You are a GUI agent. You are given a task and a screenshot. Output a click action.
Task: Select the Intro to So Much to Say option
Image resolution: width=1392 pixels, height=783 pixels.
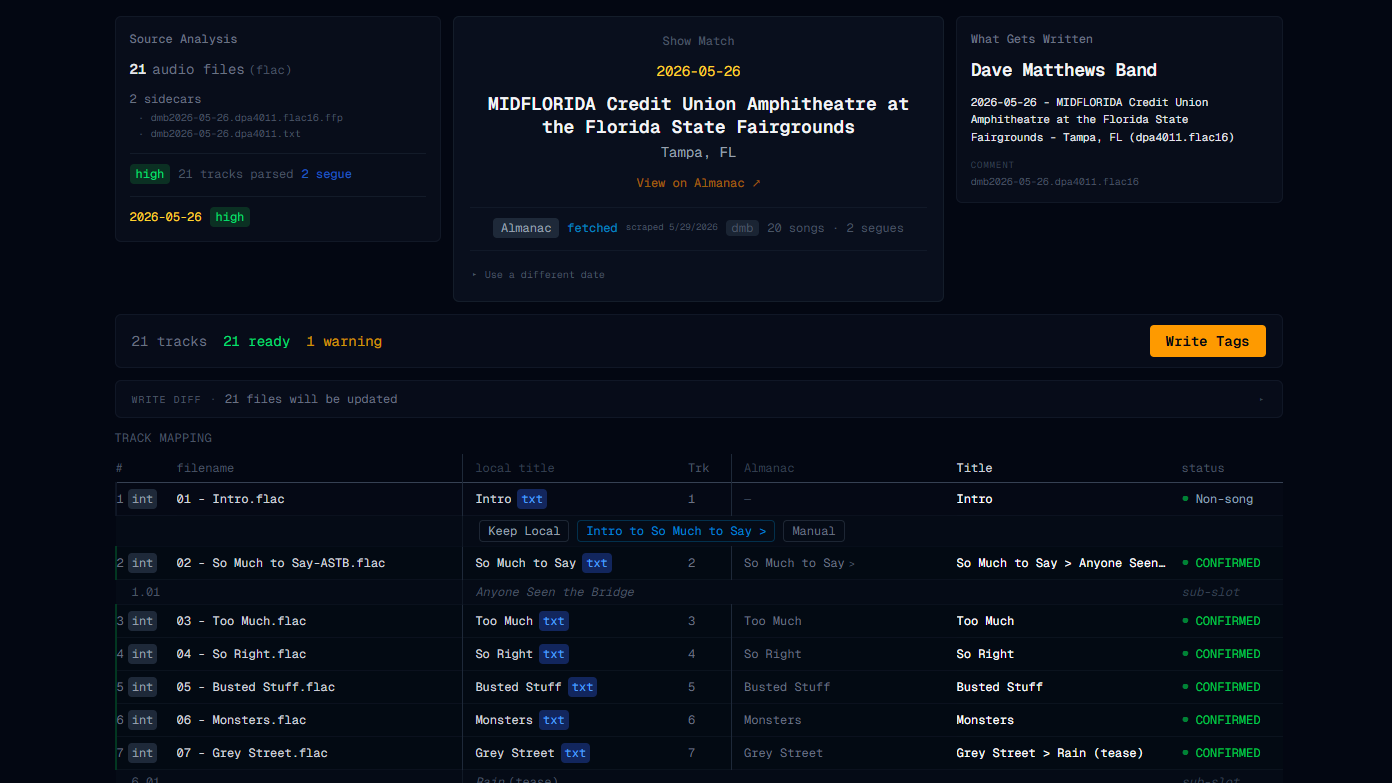coord(676,531)
